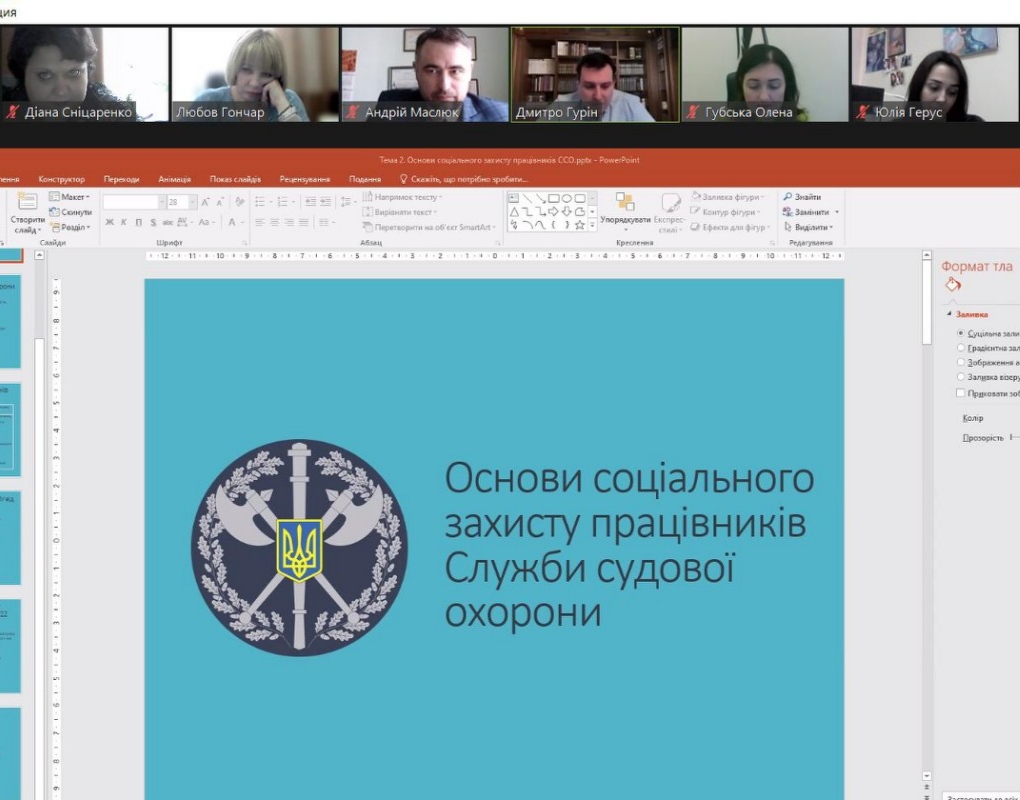Click the court guard service emblem image

(299, 548)
